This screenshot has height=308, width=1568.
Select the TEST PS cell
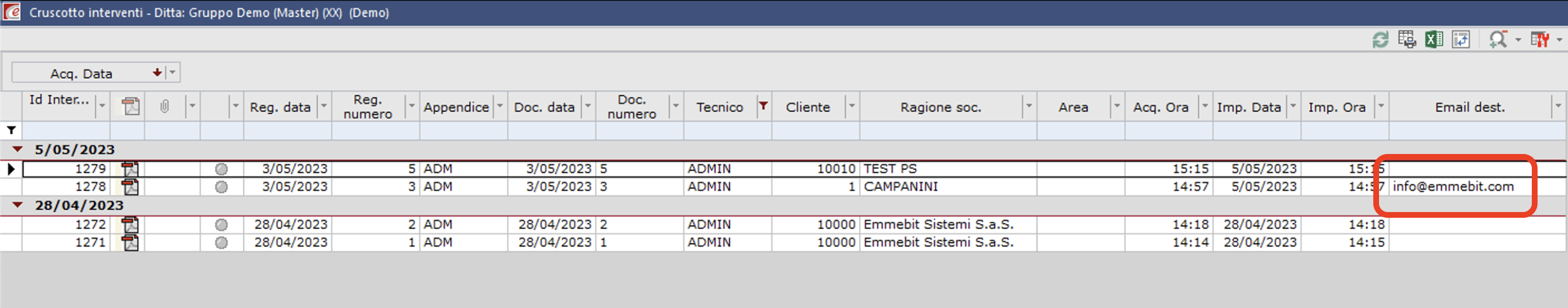point(948,168)
